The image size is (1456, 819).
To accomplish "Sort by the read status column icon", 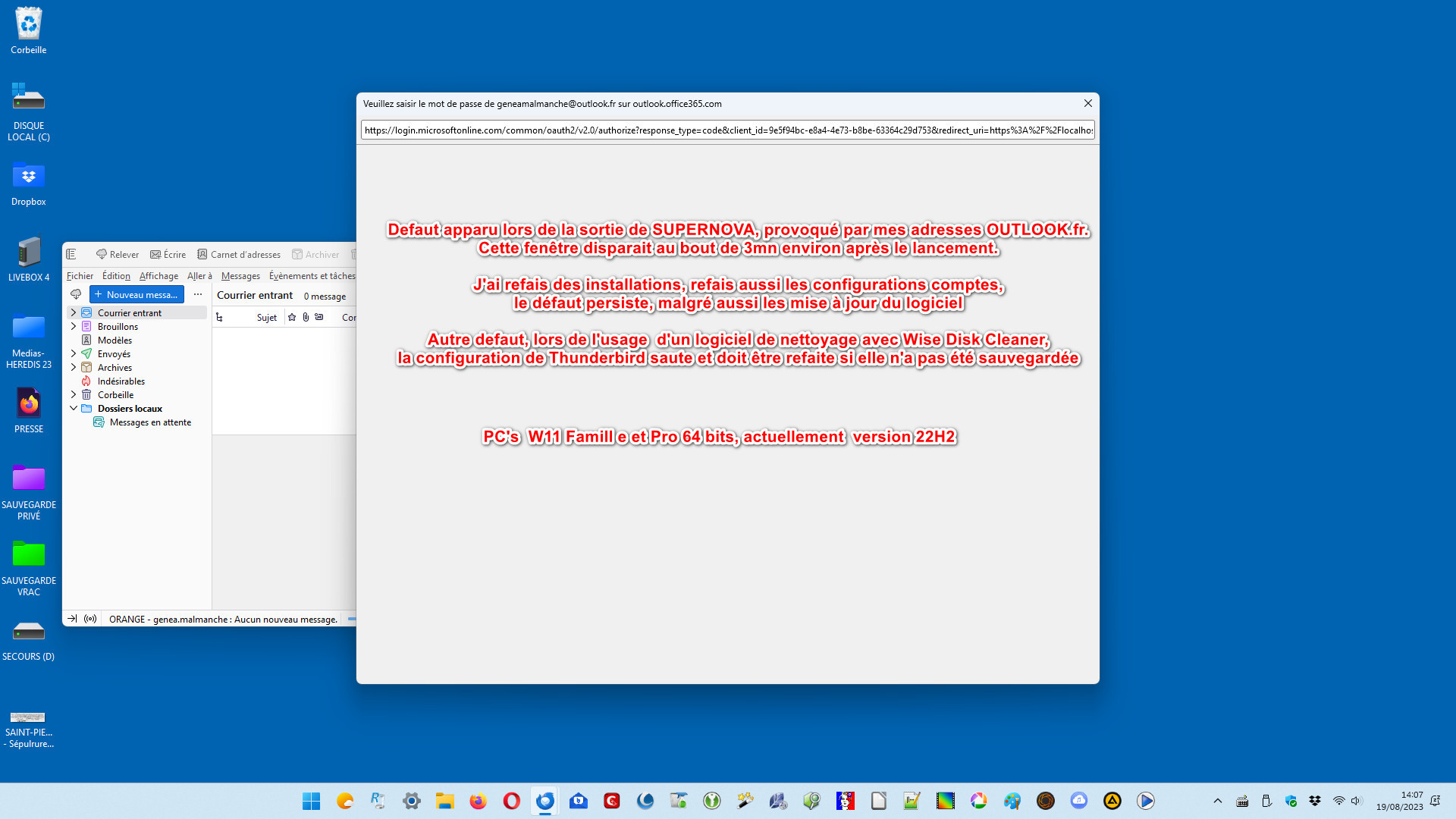I will tap(319, 318).
